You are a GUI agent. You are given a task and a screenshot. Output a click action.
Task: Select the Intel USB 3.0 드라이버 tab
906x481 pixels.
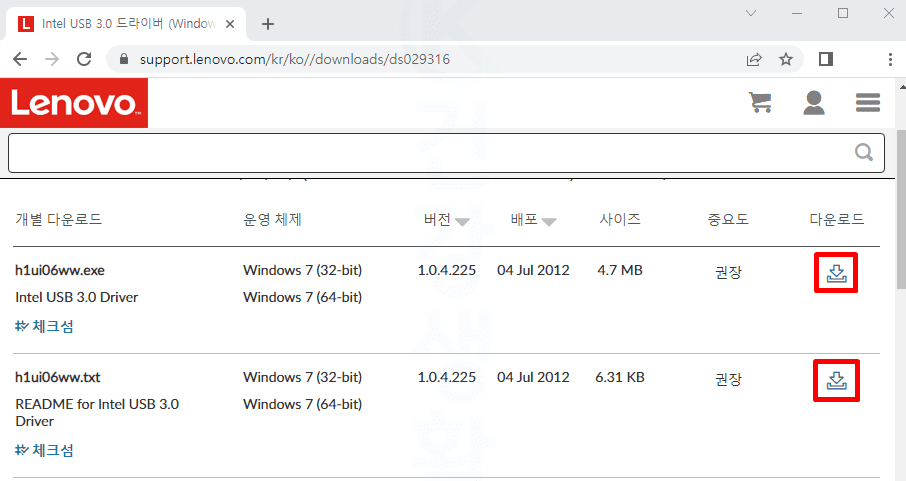[x=125, y=24]
